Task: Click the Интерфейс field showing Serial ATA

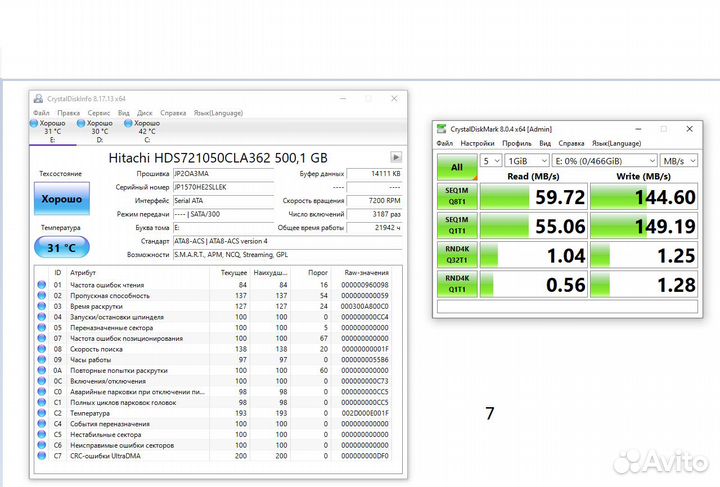Action: point(223,201)
